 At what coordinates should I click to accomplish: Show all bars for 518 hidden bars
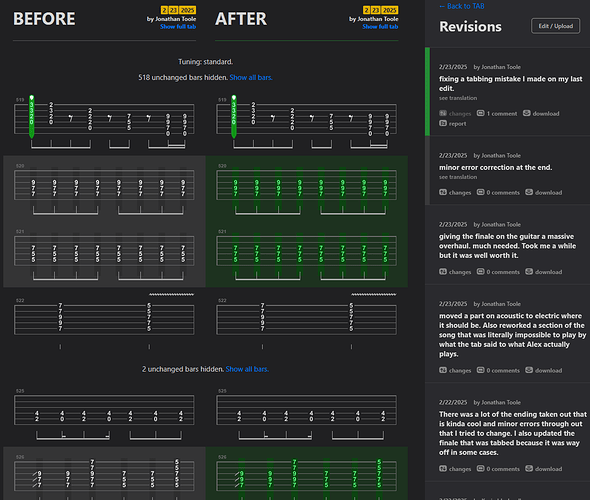[251, 78]
